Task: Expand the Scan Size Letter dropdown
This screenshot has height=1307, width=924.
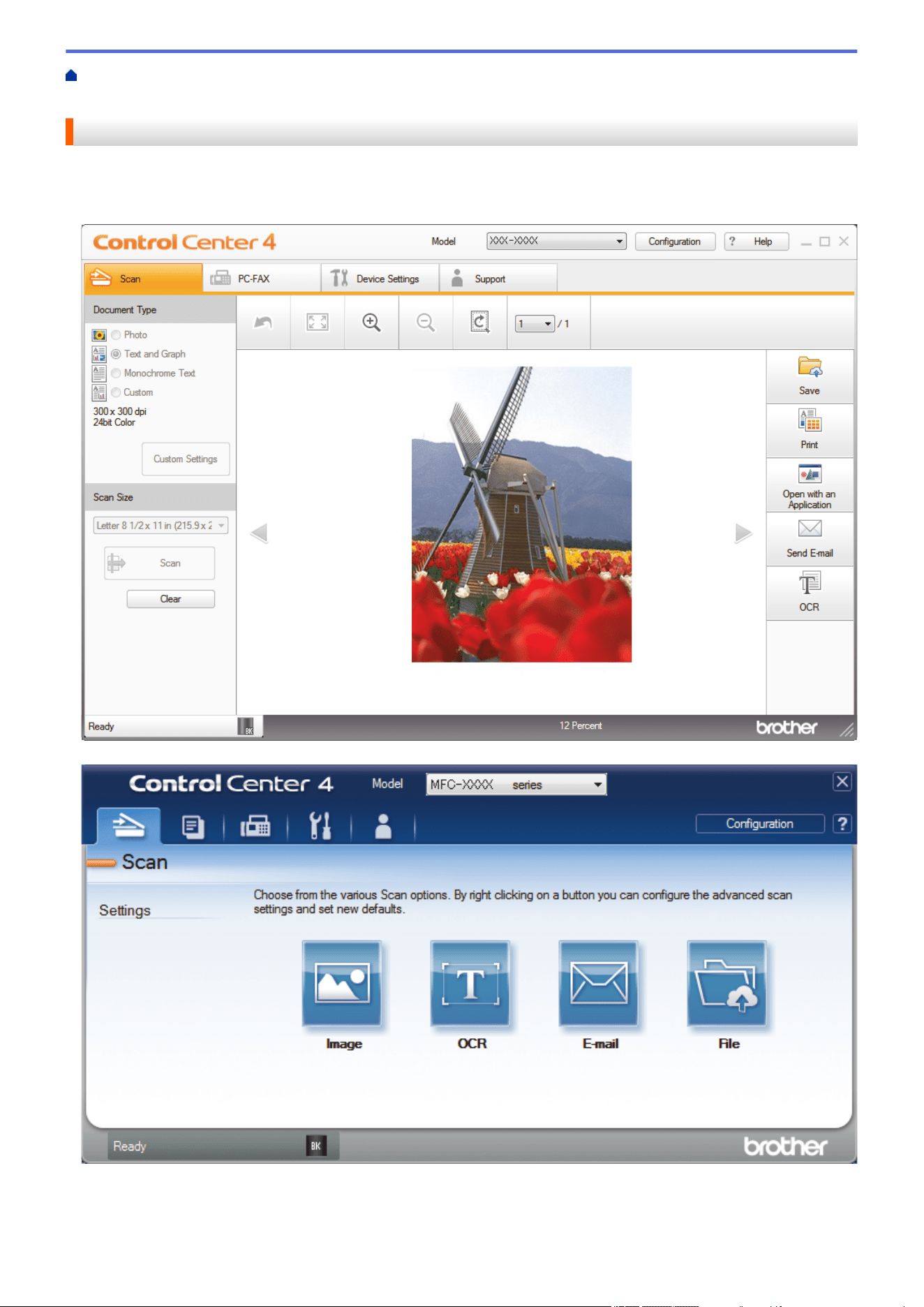Action: tap(161, 526)
